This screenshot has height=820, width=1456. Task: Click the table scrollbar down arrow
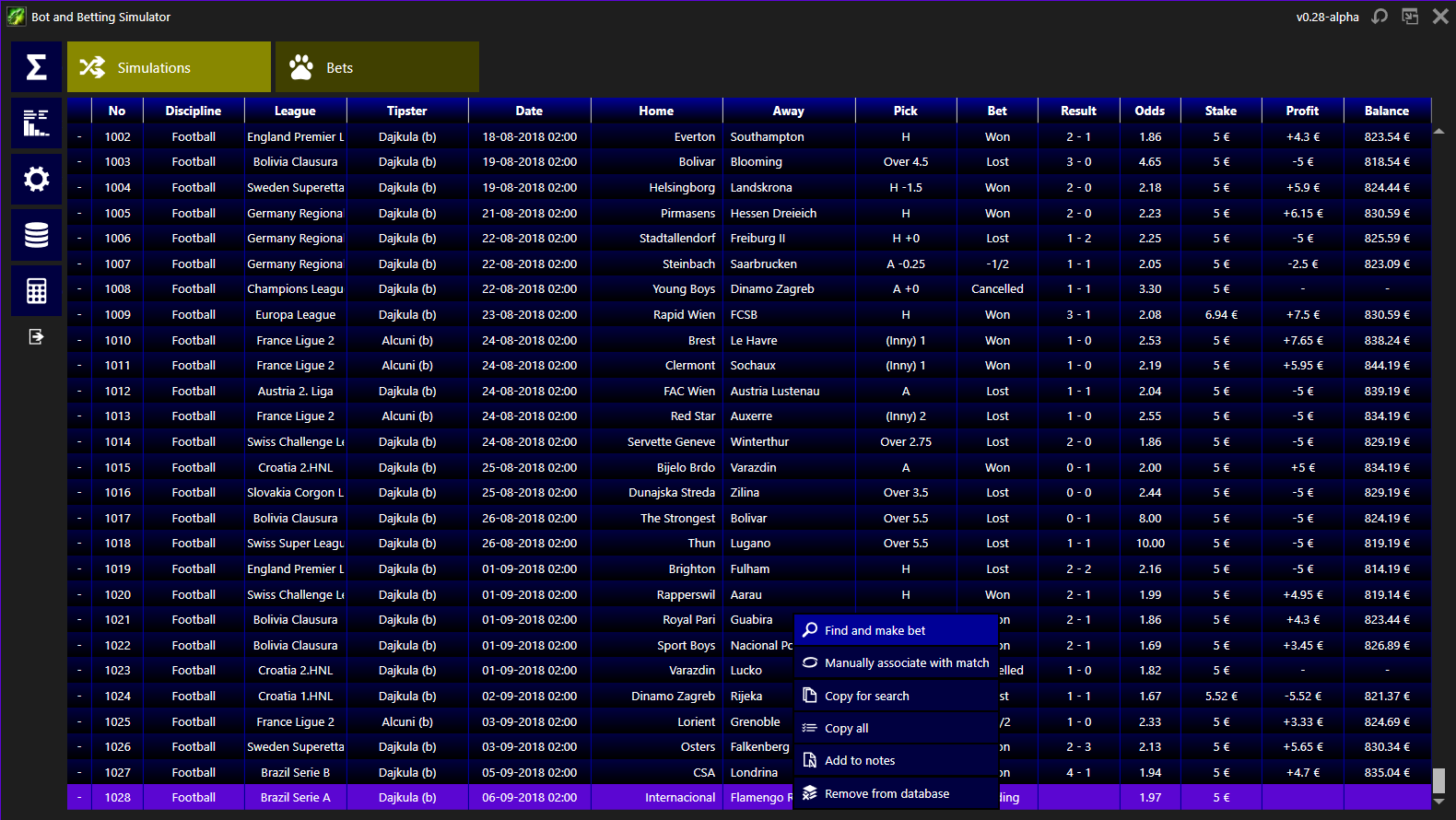pos(1438,802)
